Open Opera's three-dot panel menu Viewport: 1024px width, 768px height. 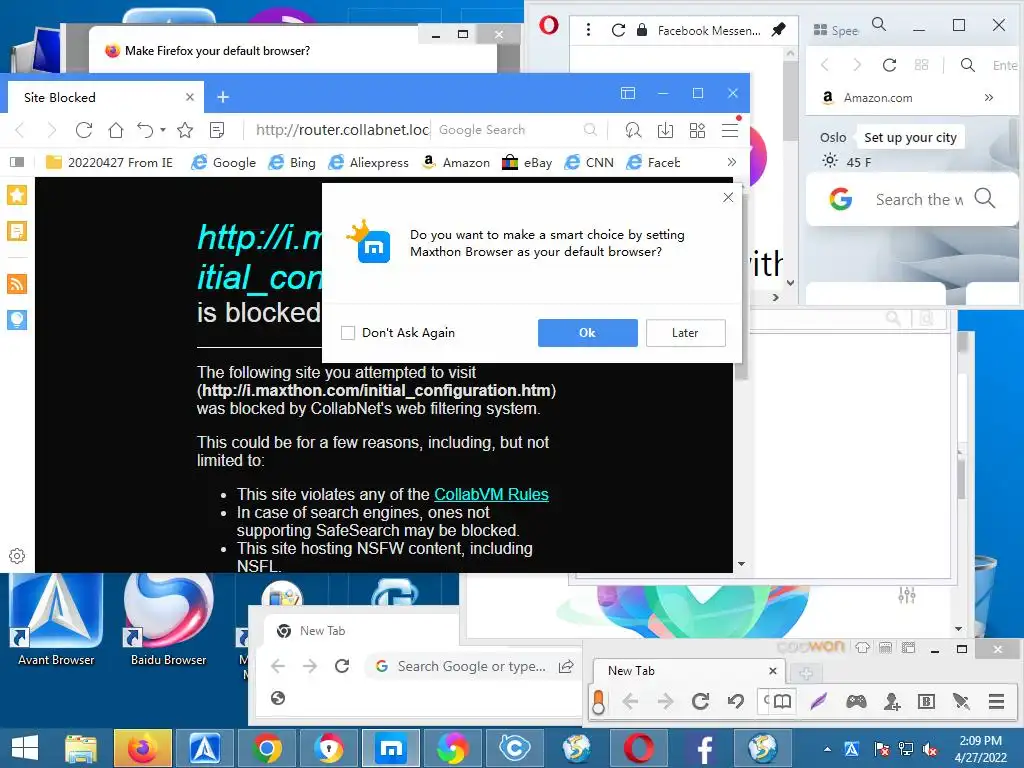(x=588, y=29)
